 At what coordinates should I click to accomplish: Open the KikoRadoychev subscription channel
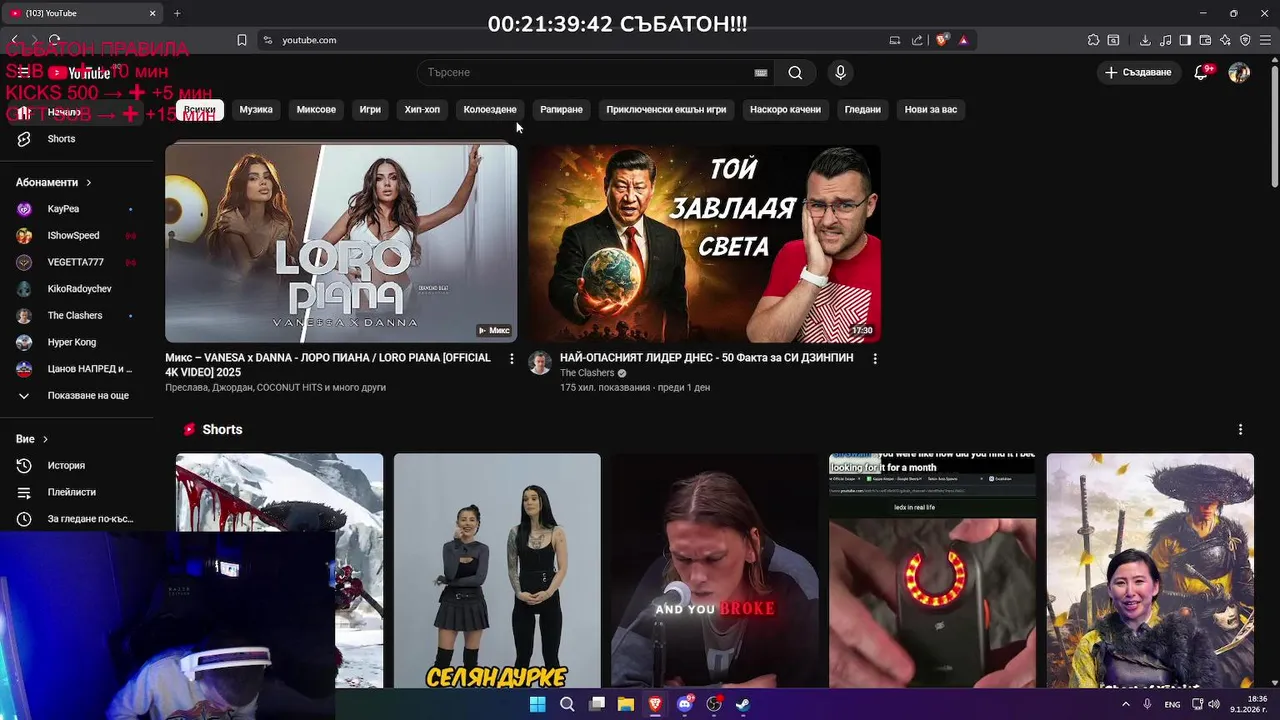point(78,289)
